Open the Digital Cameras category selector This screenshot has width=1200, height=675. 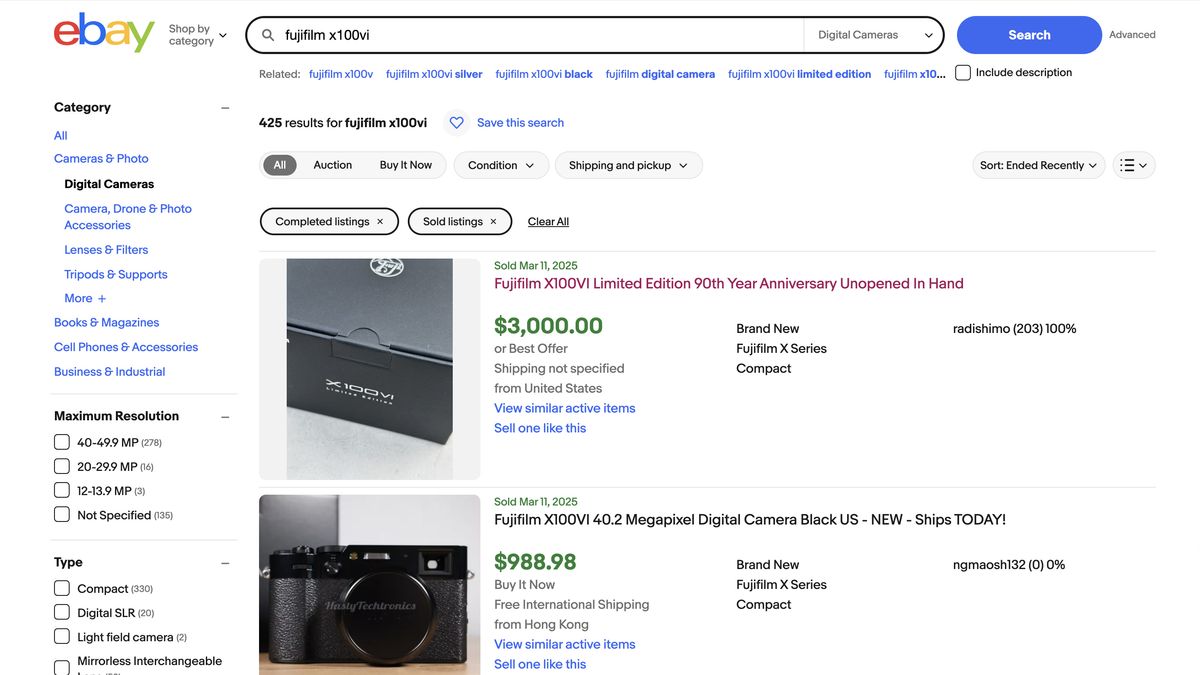tap(874, 35)
